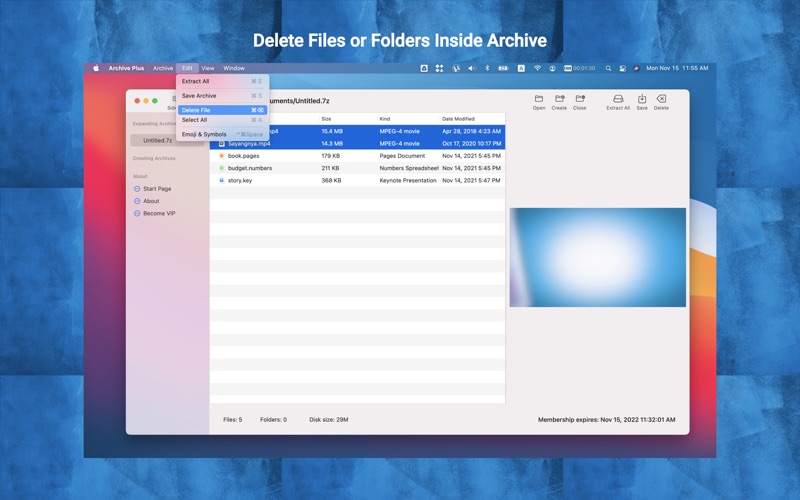The height and width of the screenshot is (500, 800).
Task: Click the Spotlight search icon in menu bar
Action: 608,68
